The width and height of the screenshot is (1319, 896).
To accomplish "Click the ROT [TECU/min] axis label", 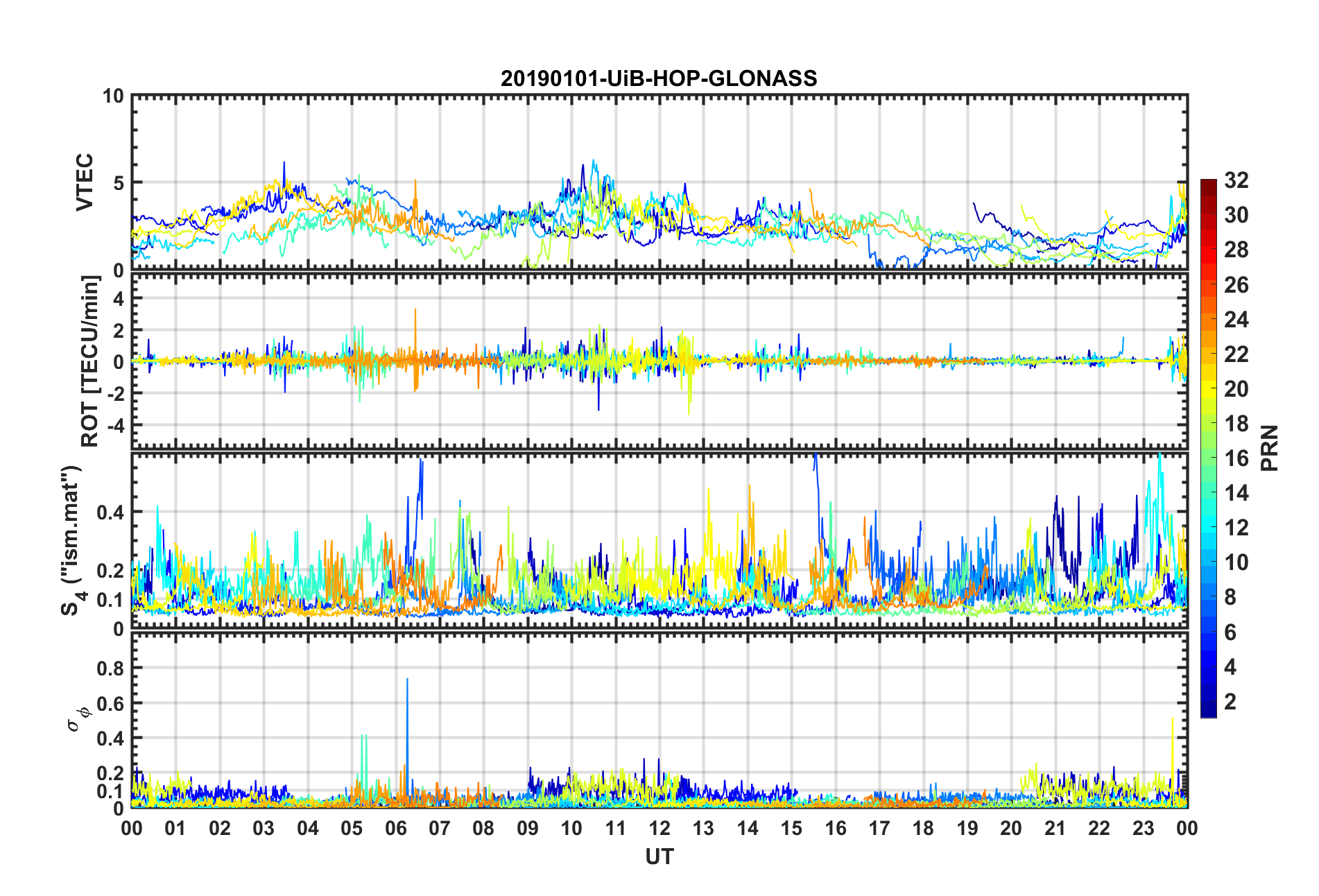I will point(90,361).
